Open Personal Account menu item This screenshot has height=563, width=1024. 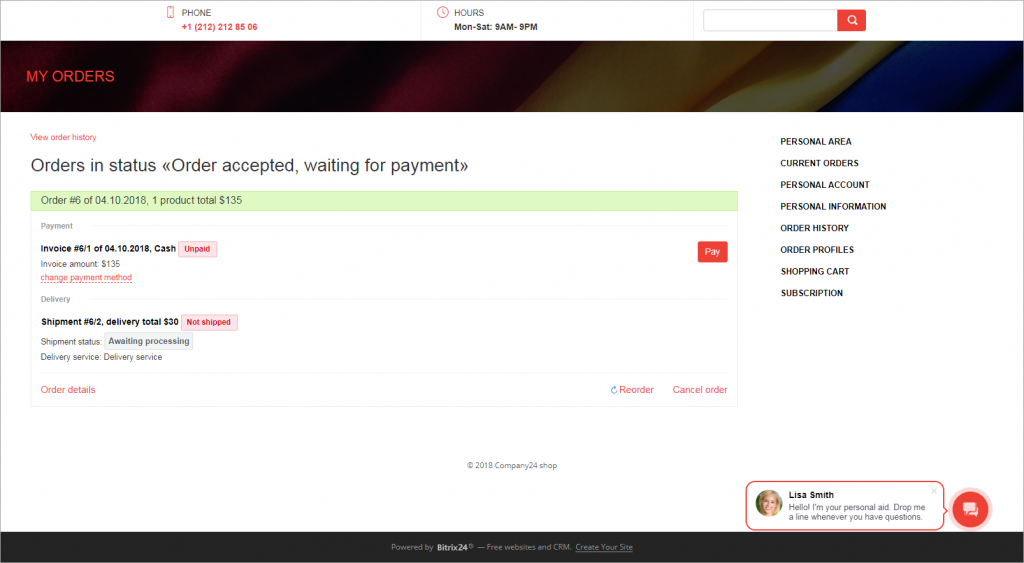[825, 185]
